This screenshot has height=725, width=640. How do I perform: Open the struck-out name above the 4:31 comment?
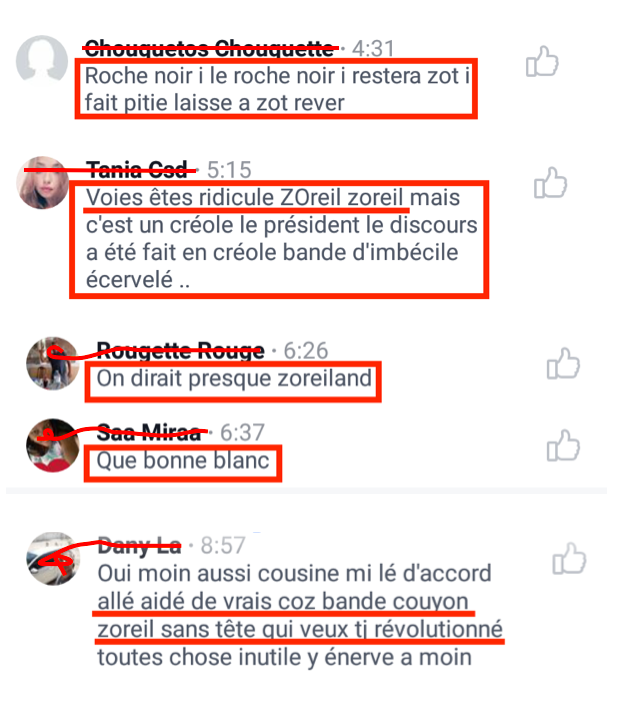(x=209, y=49)
